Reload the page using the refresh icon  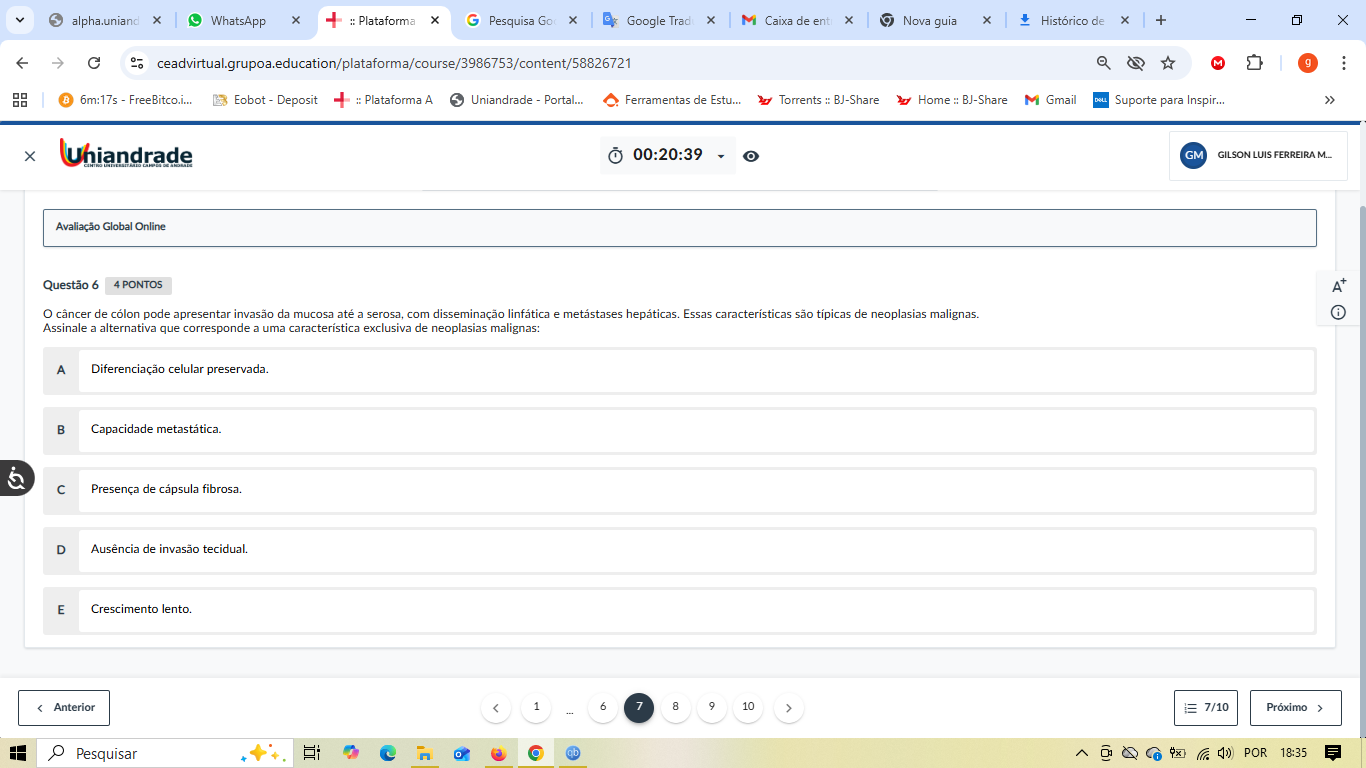coord(94,63)
